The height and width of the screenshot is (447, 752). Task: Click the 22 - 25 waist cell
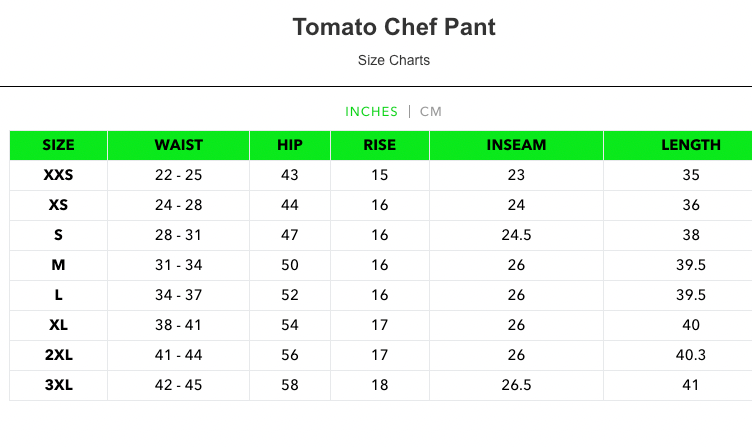(x=179, y=175)
